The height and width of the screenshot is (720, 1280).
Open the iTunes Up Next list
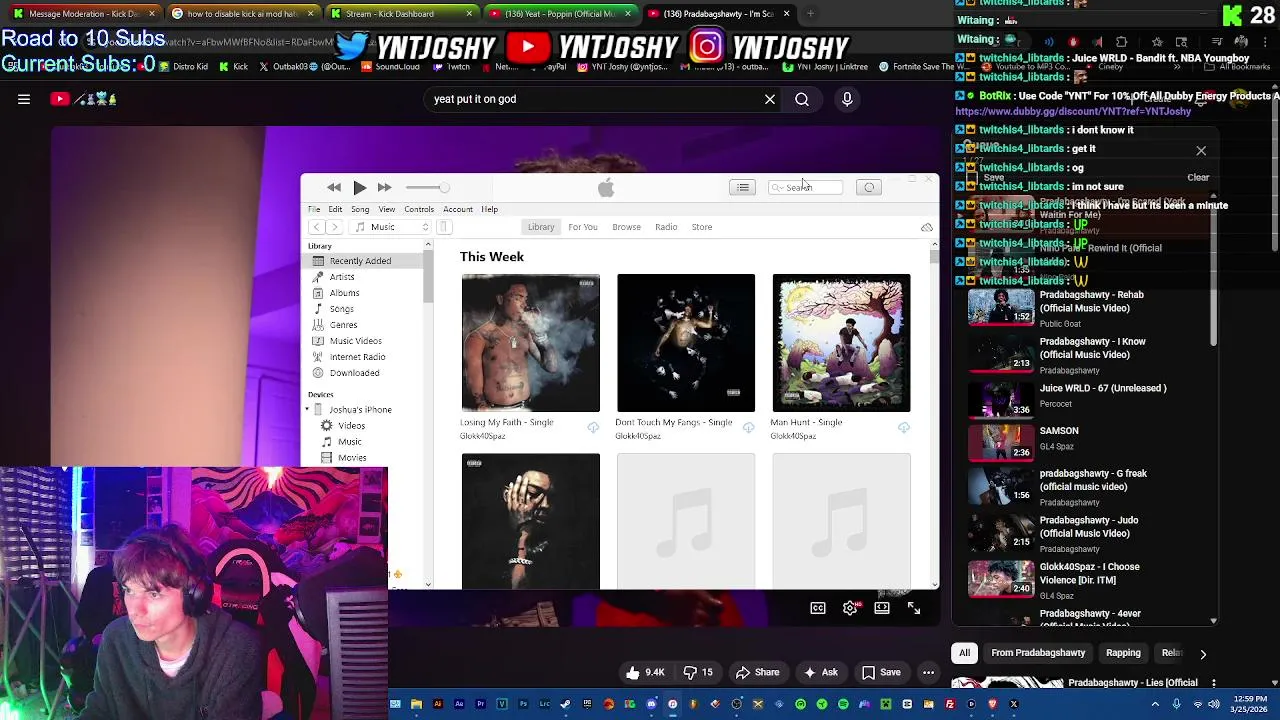click(742, 187)
